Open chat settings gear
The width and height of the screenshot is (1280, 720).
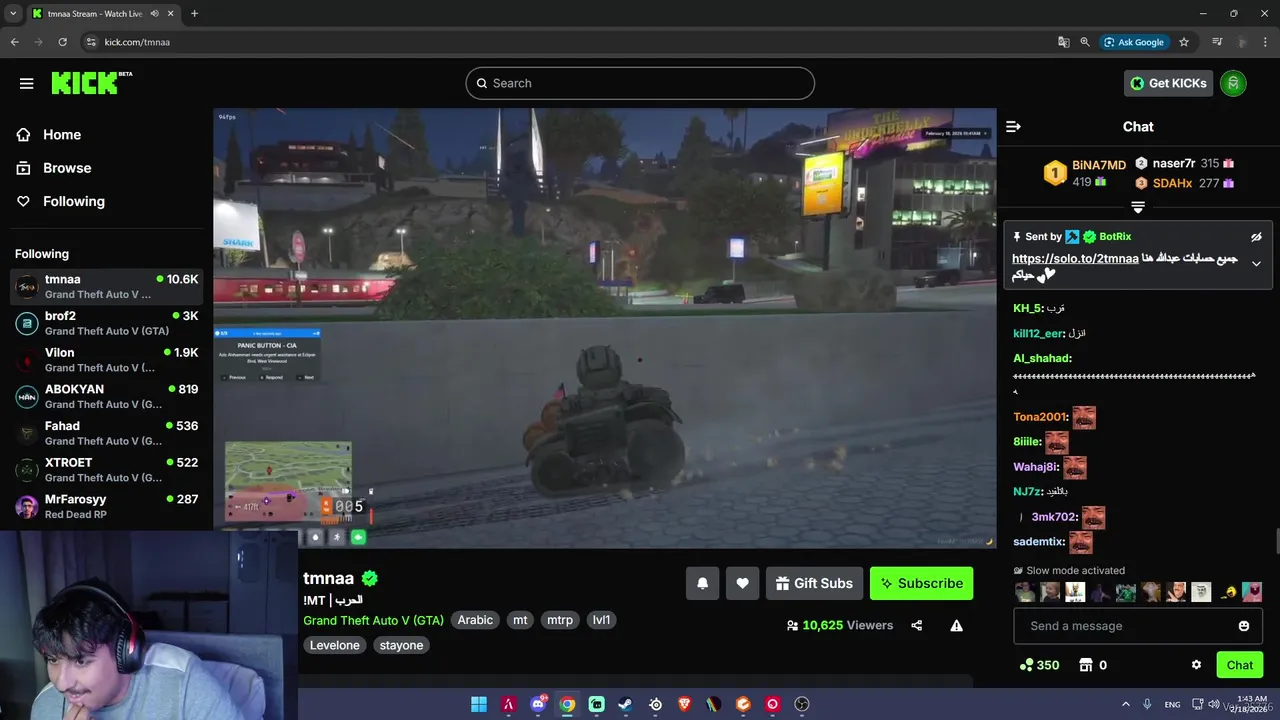coord(1196,665)
